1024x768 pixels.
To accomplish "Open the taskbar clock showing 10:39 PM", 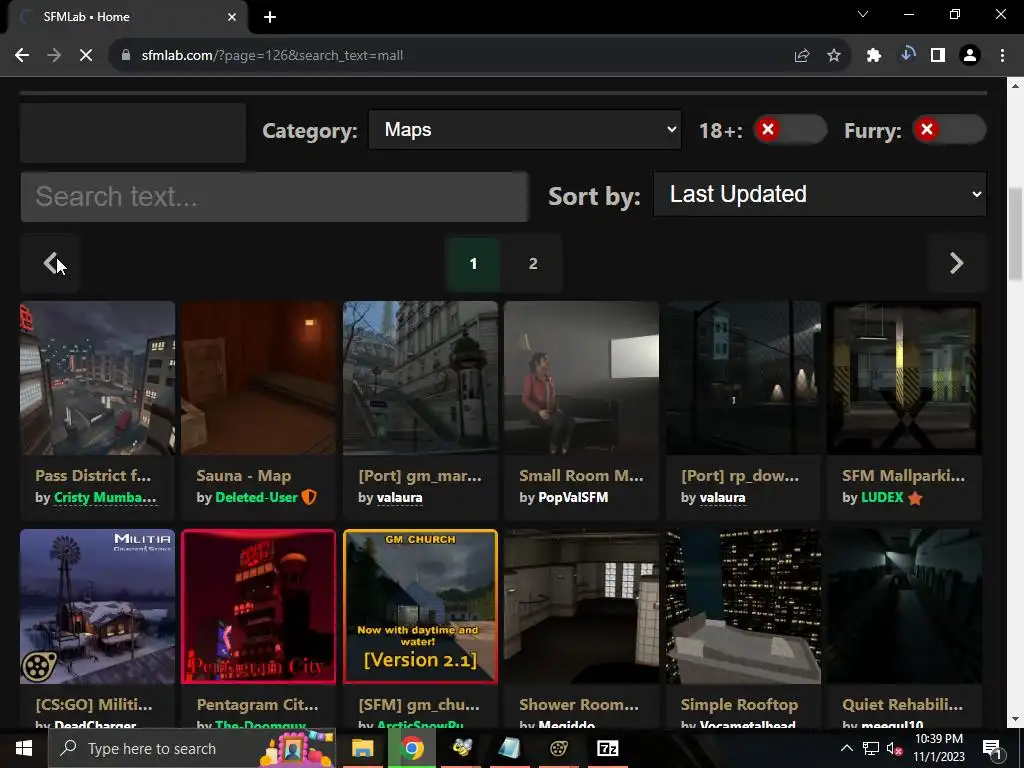I will (938, 748).
